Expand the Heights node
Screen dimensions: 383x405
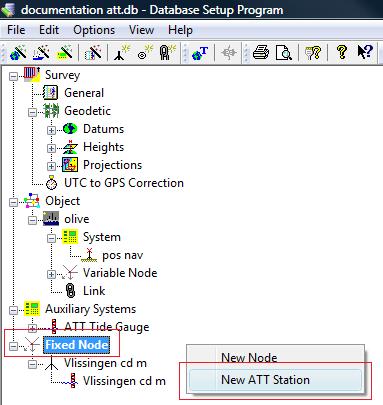point(51,148)
